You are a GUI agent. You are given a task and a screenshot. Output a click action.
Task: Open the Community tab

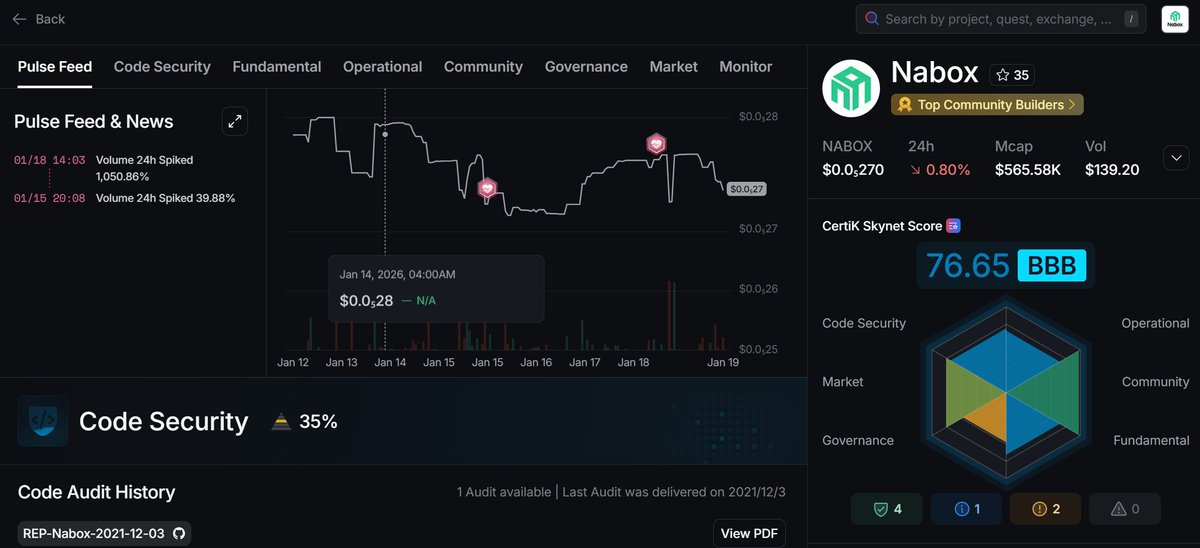point(483,67)
